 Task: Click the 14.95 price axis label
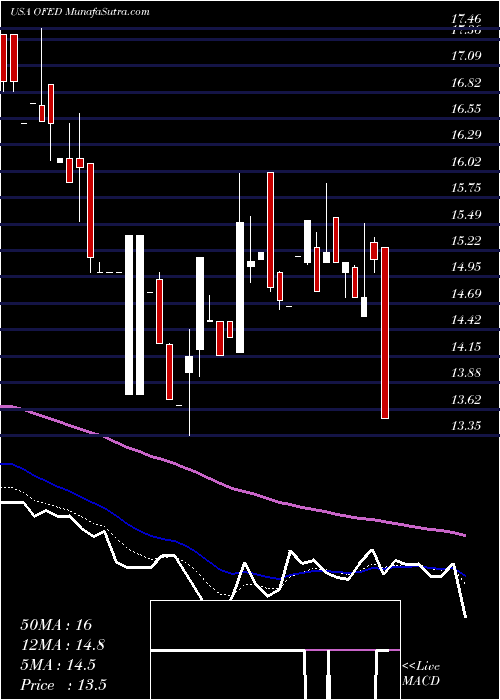pos(466,267)
